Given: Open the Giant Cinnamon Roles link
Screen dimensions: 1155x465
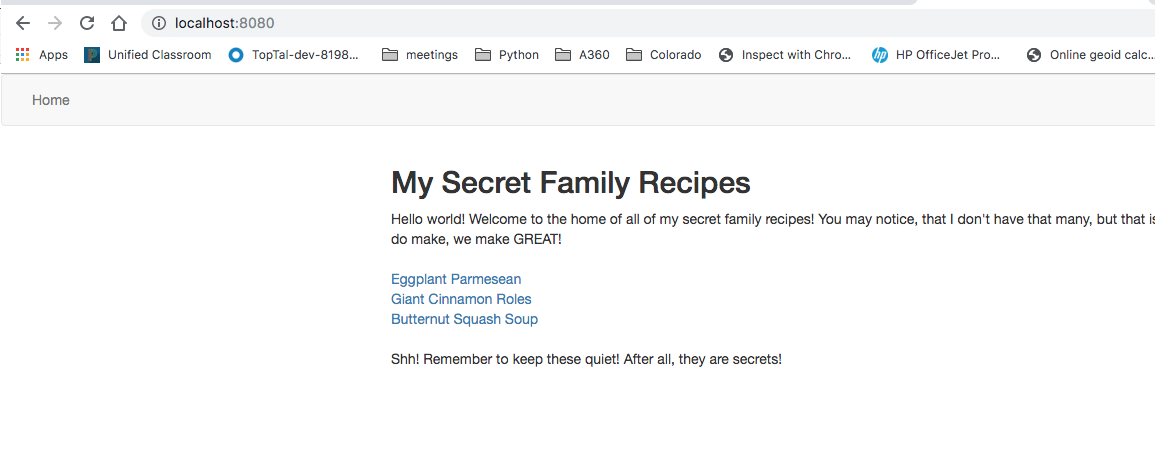Looking at the screenshot, I should [x=461, y=299].
